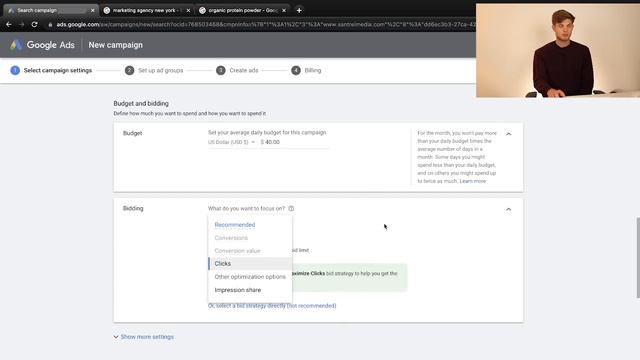
Task: Close the marketing agency new york tab
Action: tap(188, 11)
